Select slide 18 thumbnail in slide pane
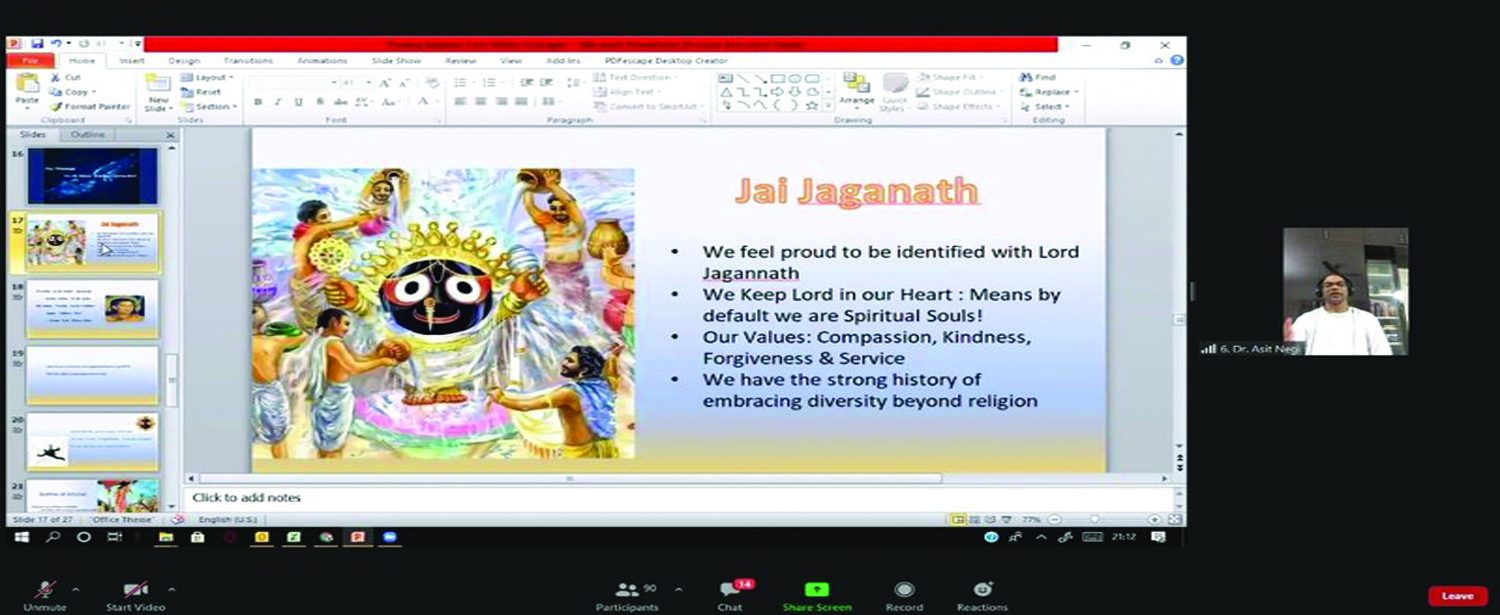The image size is (1500, 615). 92,309
